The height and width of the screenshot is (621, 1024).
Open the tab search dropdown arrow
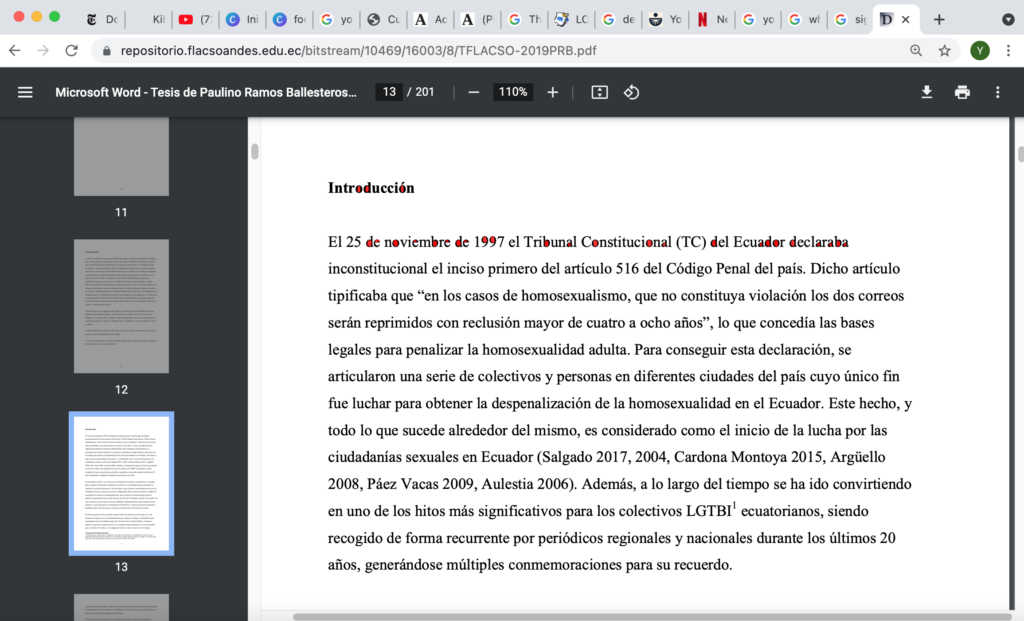click(x=1008, y=20)
